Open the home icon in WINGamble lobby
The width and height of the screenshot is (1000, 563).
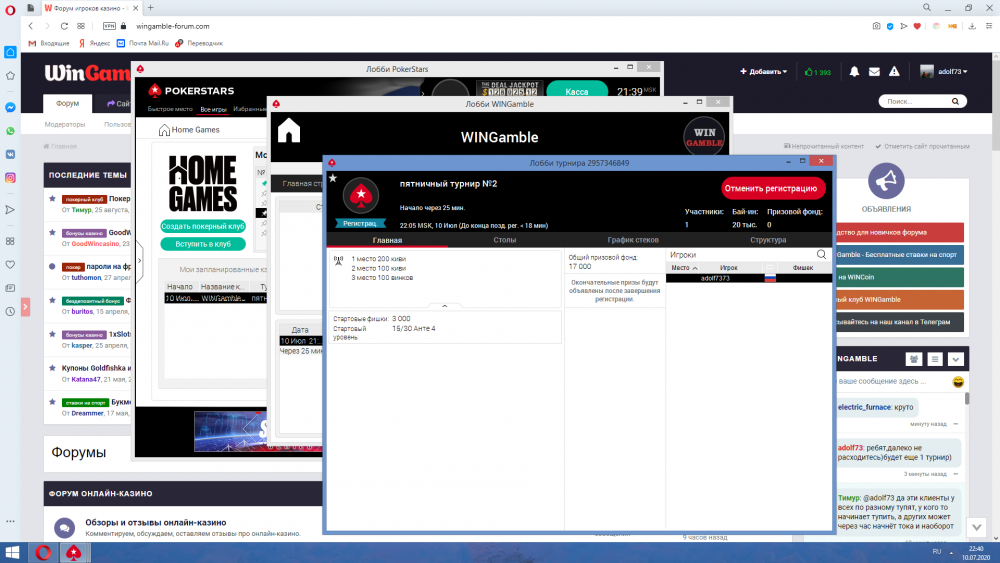click(289, 131)
